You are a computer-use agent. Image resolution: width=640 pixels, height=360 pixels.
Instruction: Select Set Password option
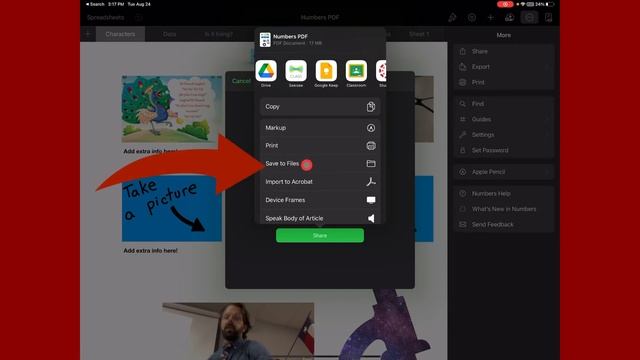504,150
